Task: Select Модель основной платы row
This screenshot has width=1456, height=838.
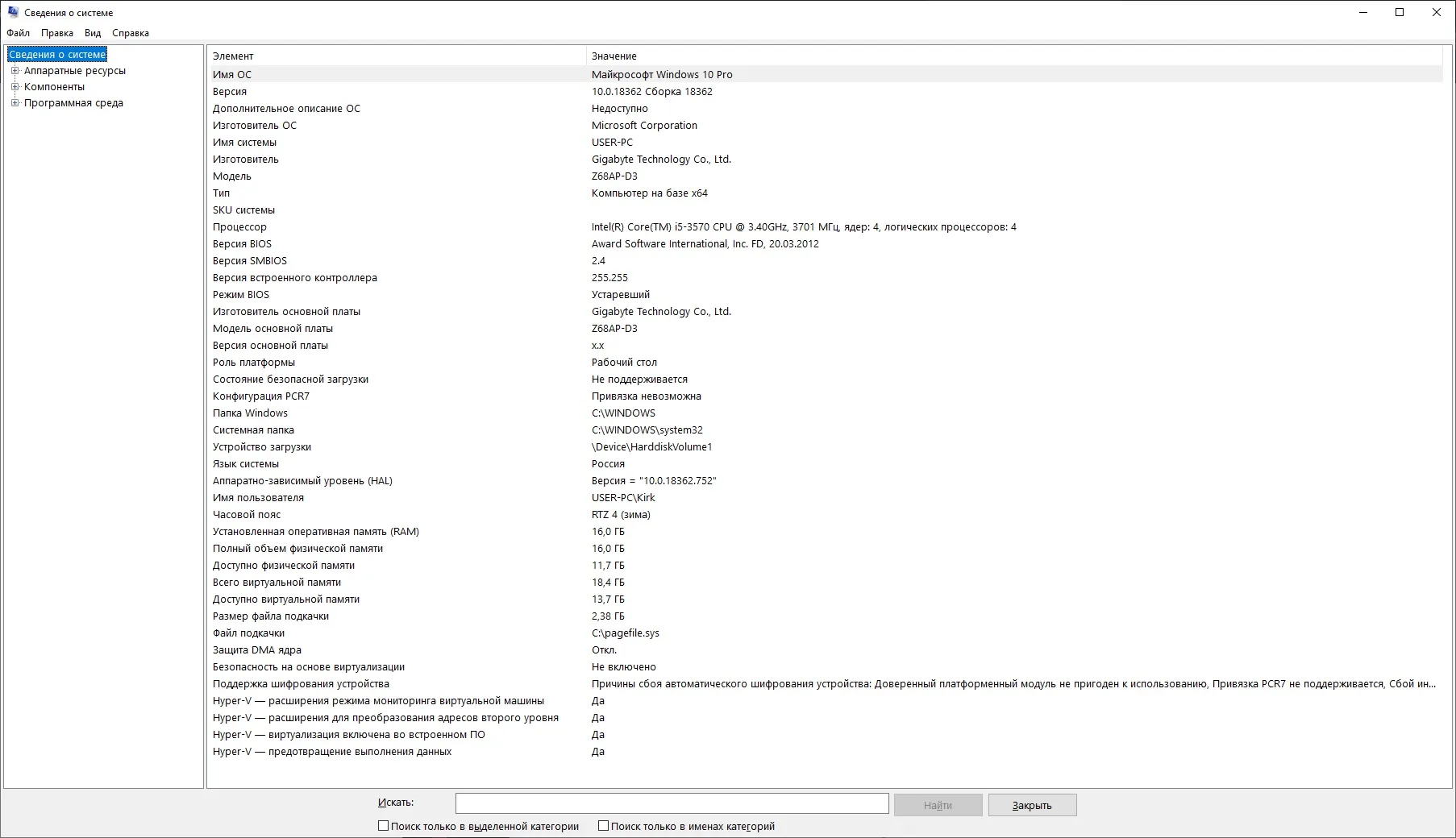Action: click(x=825, y=328)
